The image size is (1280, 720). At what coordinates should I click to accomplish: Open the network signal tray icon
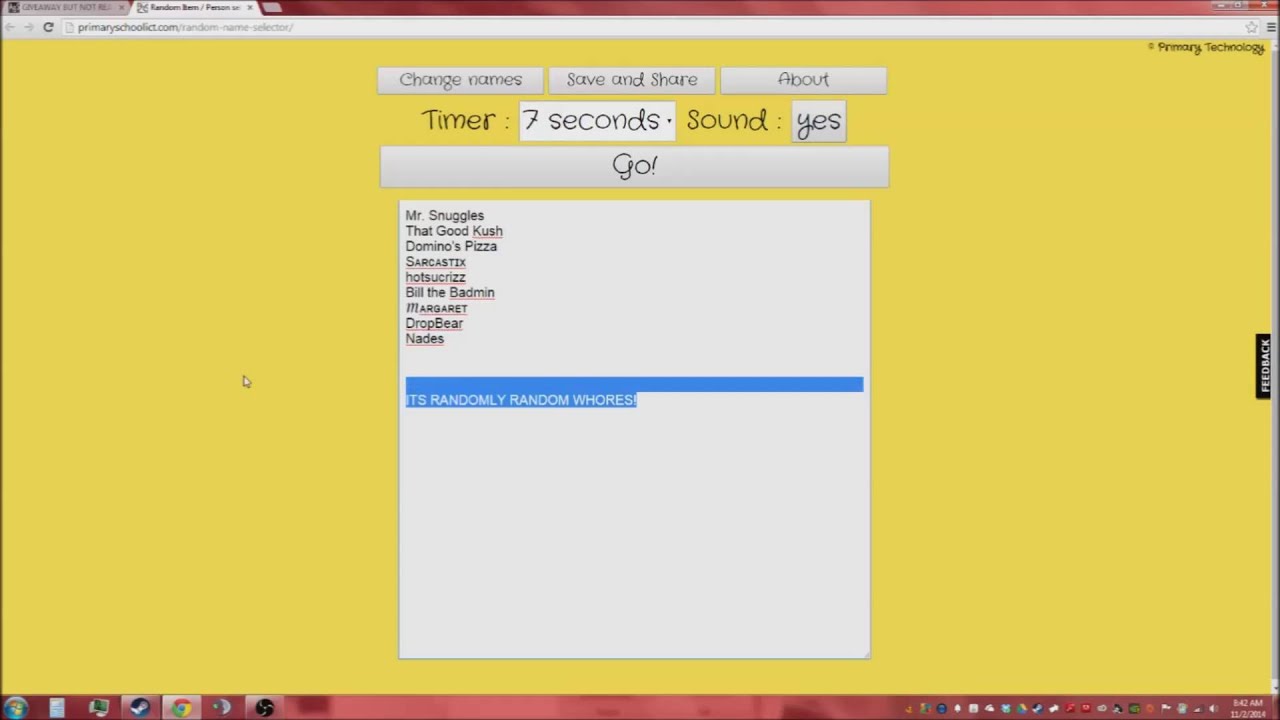point(1198,709)
